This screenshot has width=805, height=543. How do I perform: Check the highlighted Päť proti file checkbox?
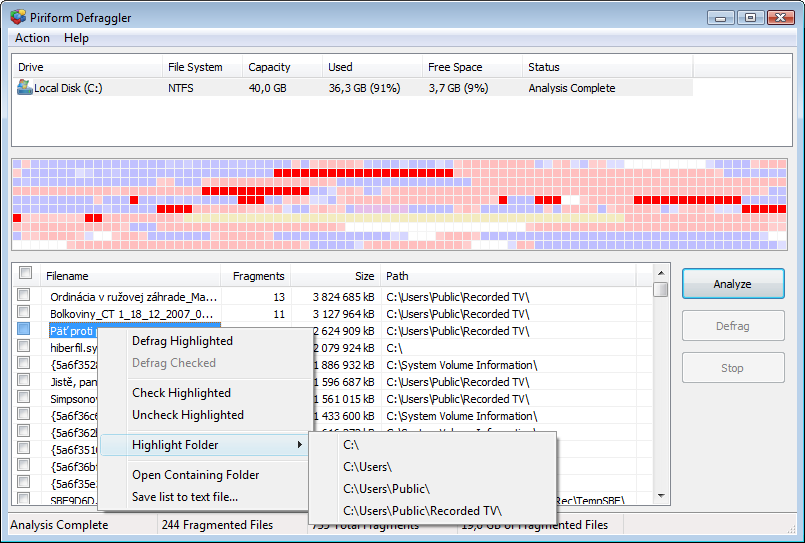[24, 328]
